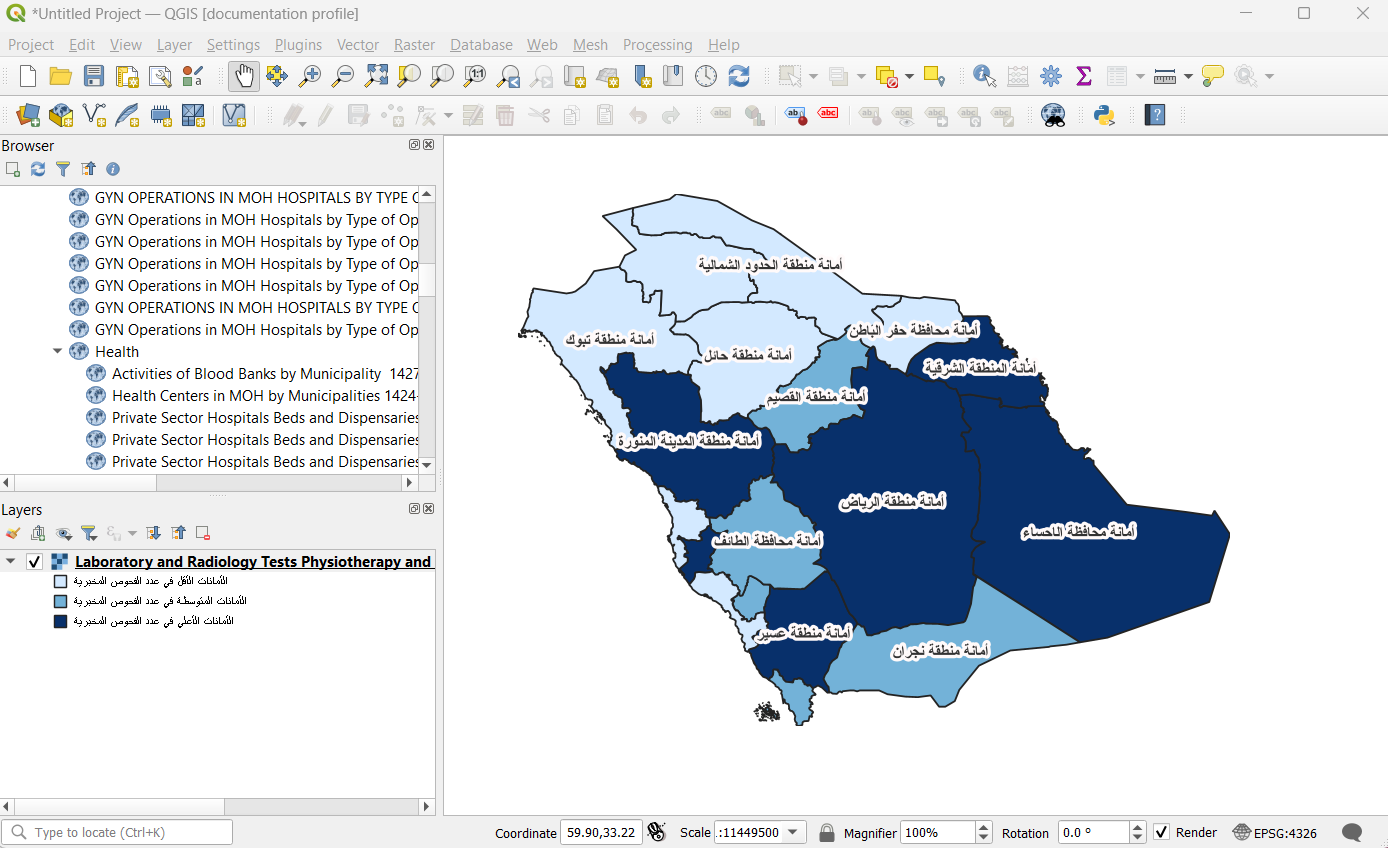Open the Add Vector Layer dialog
The image size is (1388, 848).
[60, 115]
